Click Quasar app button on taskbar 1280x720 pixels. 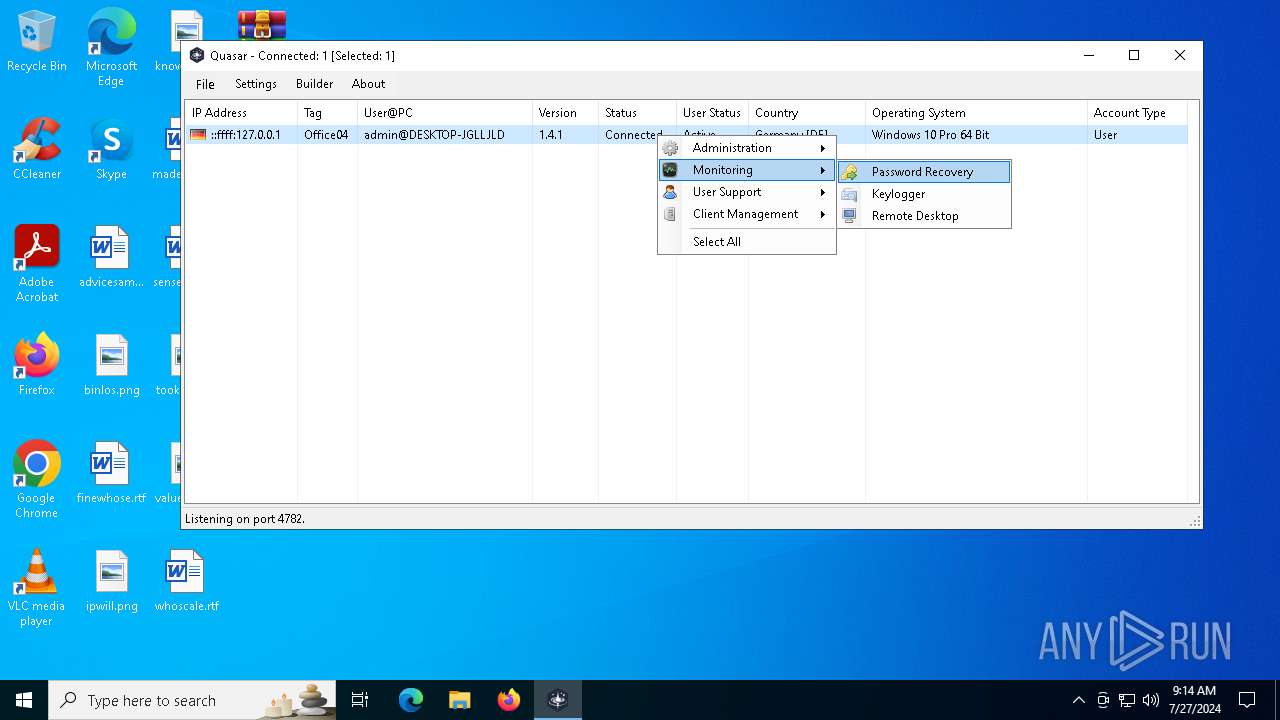[x=558, y=700]
